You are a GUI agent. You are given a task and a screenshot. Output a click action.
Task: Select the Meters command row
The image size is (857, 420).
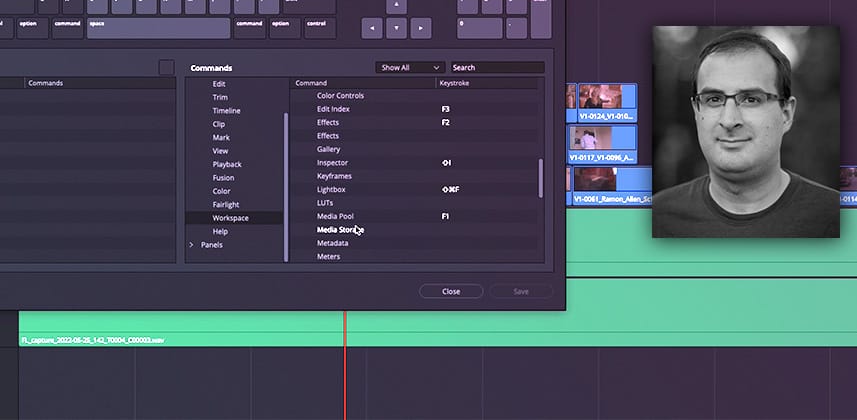414,256
